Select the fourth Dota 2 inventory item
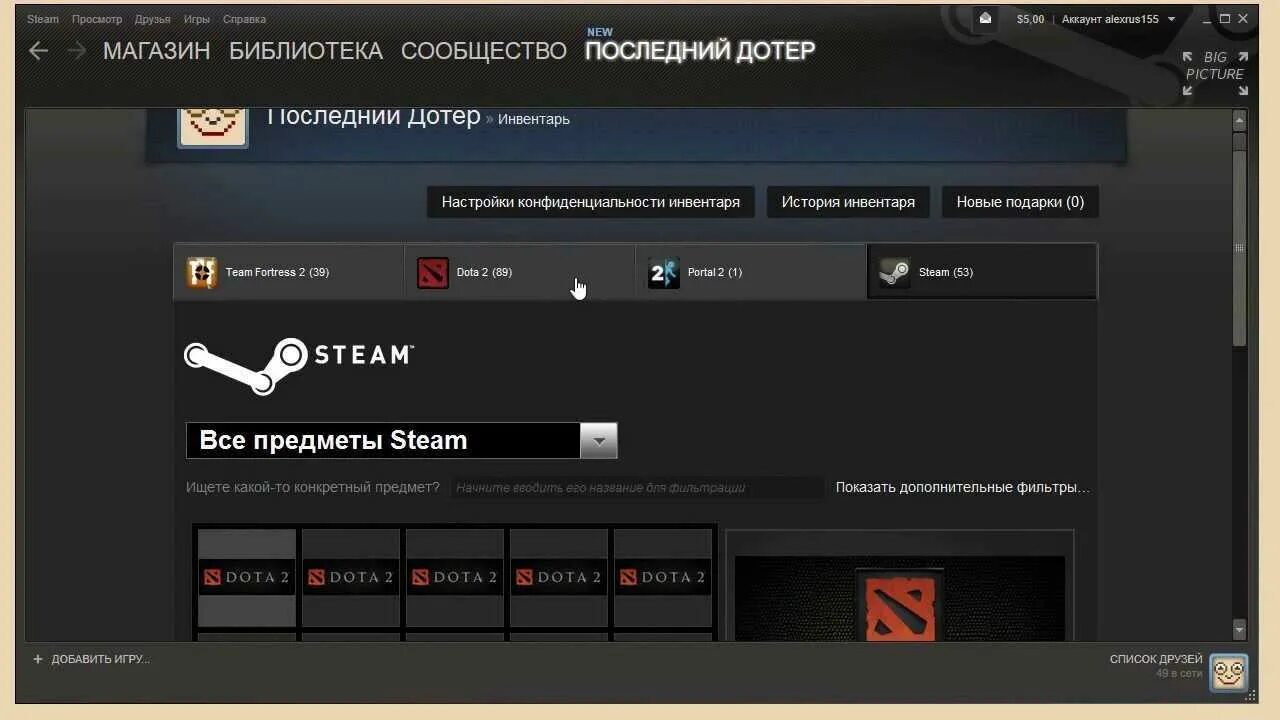This screenshot has width=1280, height=720. pos(559,577)
